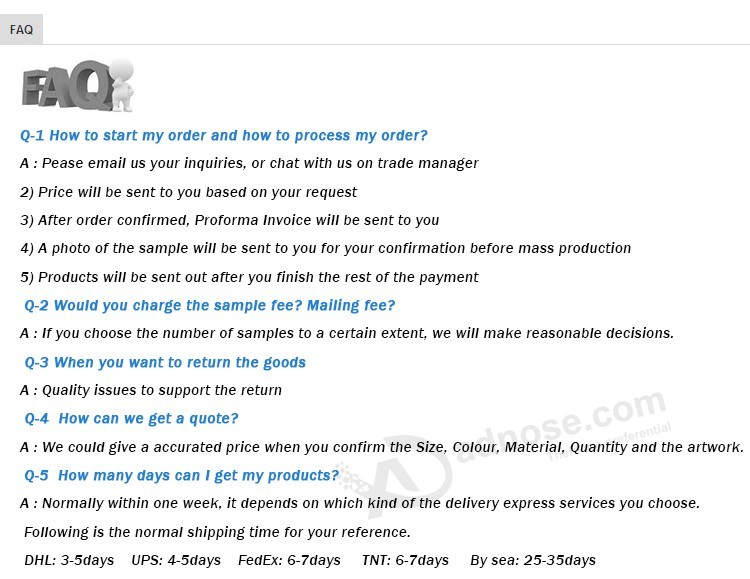
Task: Click the UPS 4-5days shipping text
Action: coord(176,560)
